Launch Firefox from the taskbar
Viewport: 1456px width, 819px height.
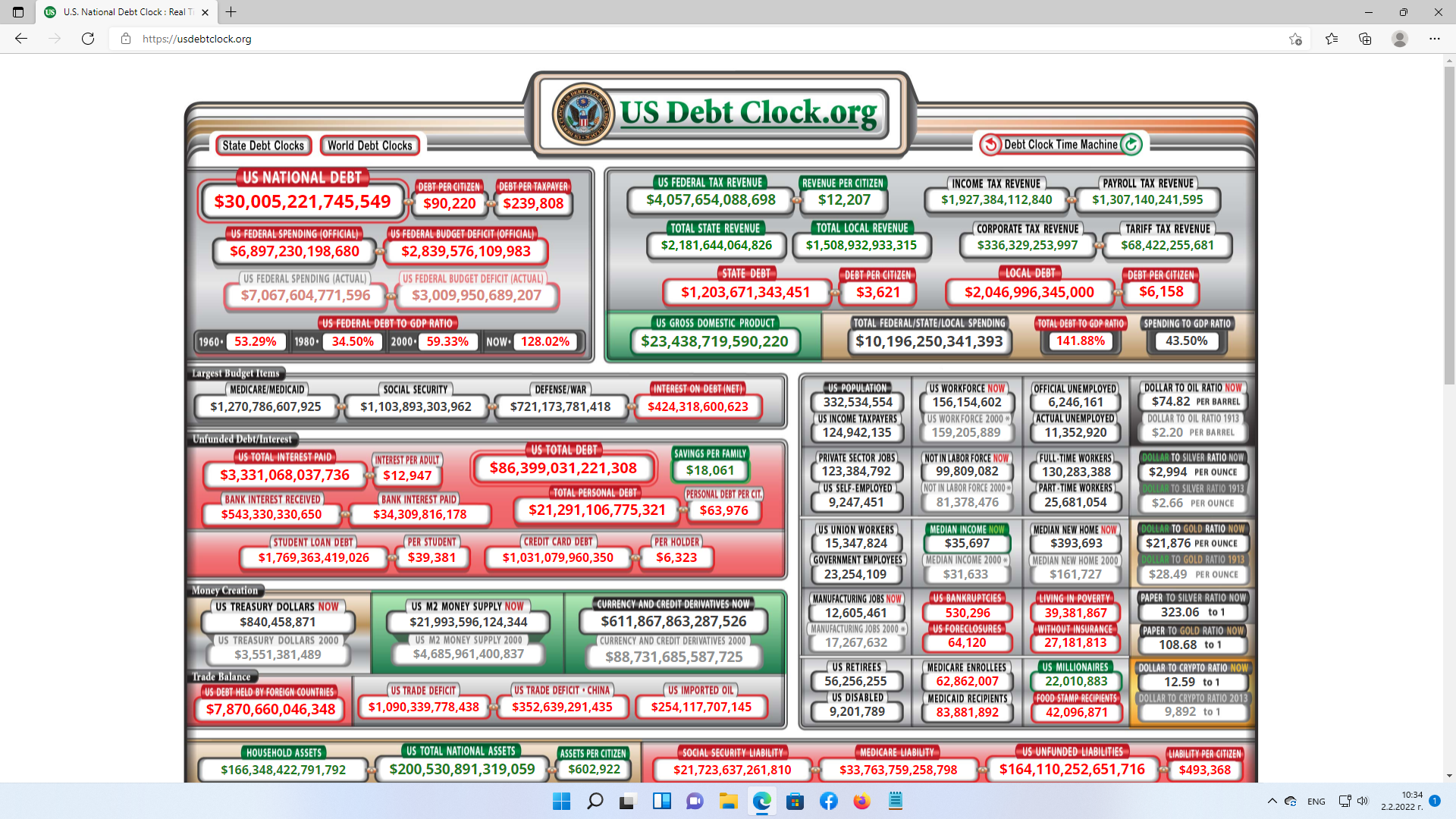tap(861, 801)
